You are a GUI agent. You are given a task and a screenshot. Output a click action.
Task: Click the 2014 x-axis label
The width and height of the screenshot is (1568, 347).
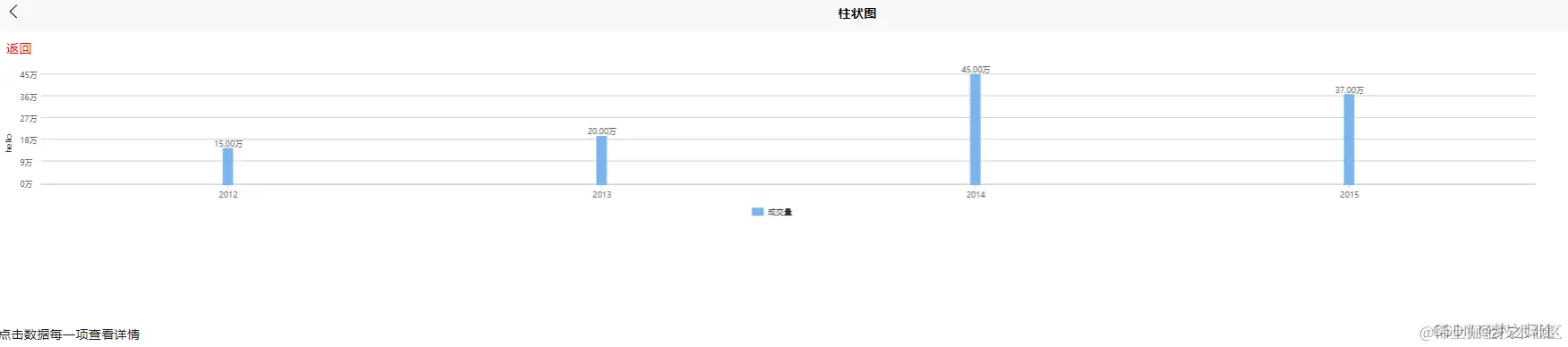(x=976, y=194)
